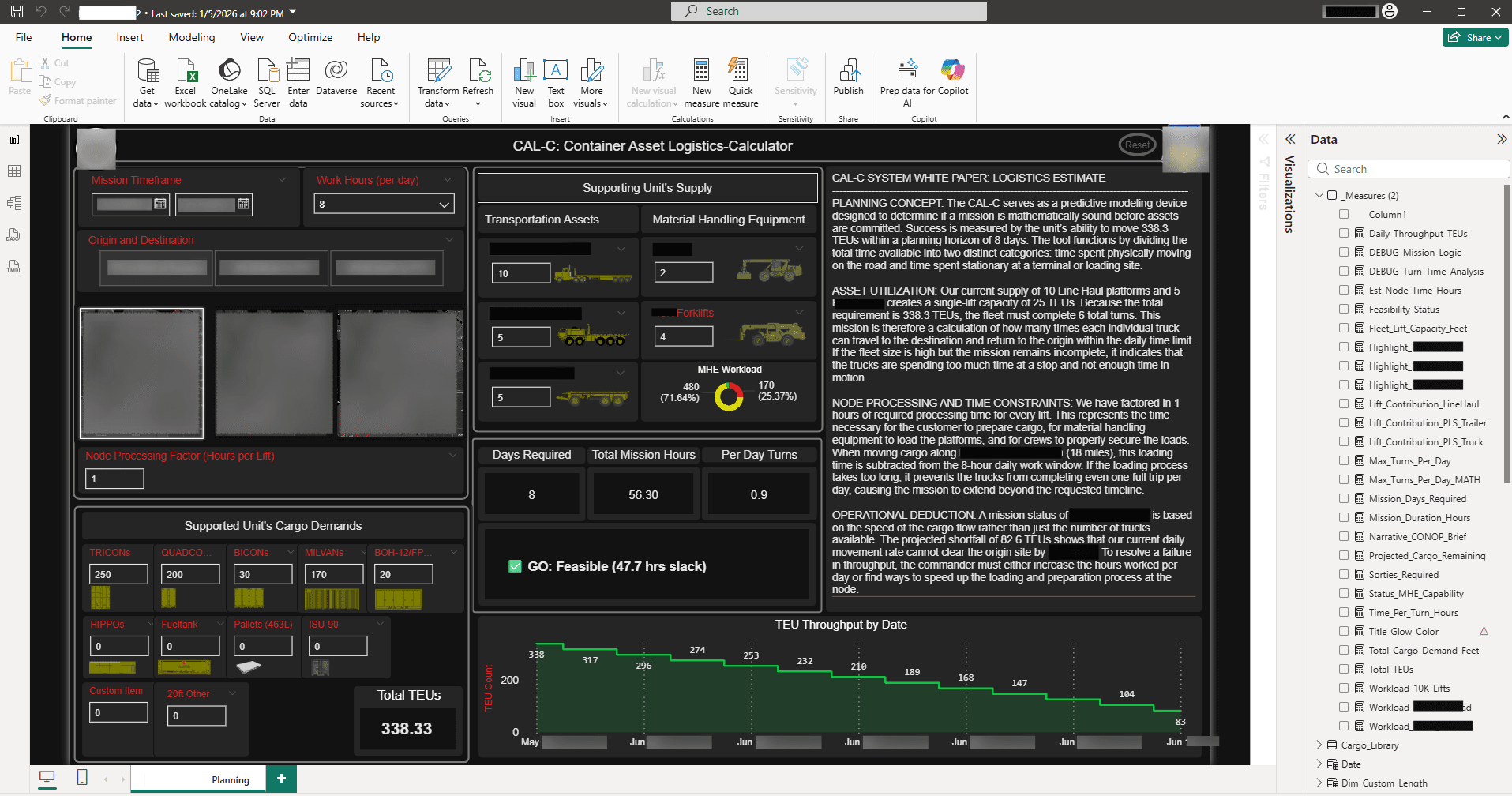Screen dimensions: 1512x796
Task: Open the DAX query view
Action: click(x=13, y=235)
